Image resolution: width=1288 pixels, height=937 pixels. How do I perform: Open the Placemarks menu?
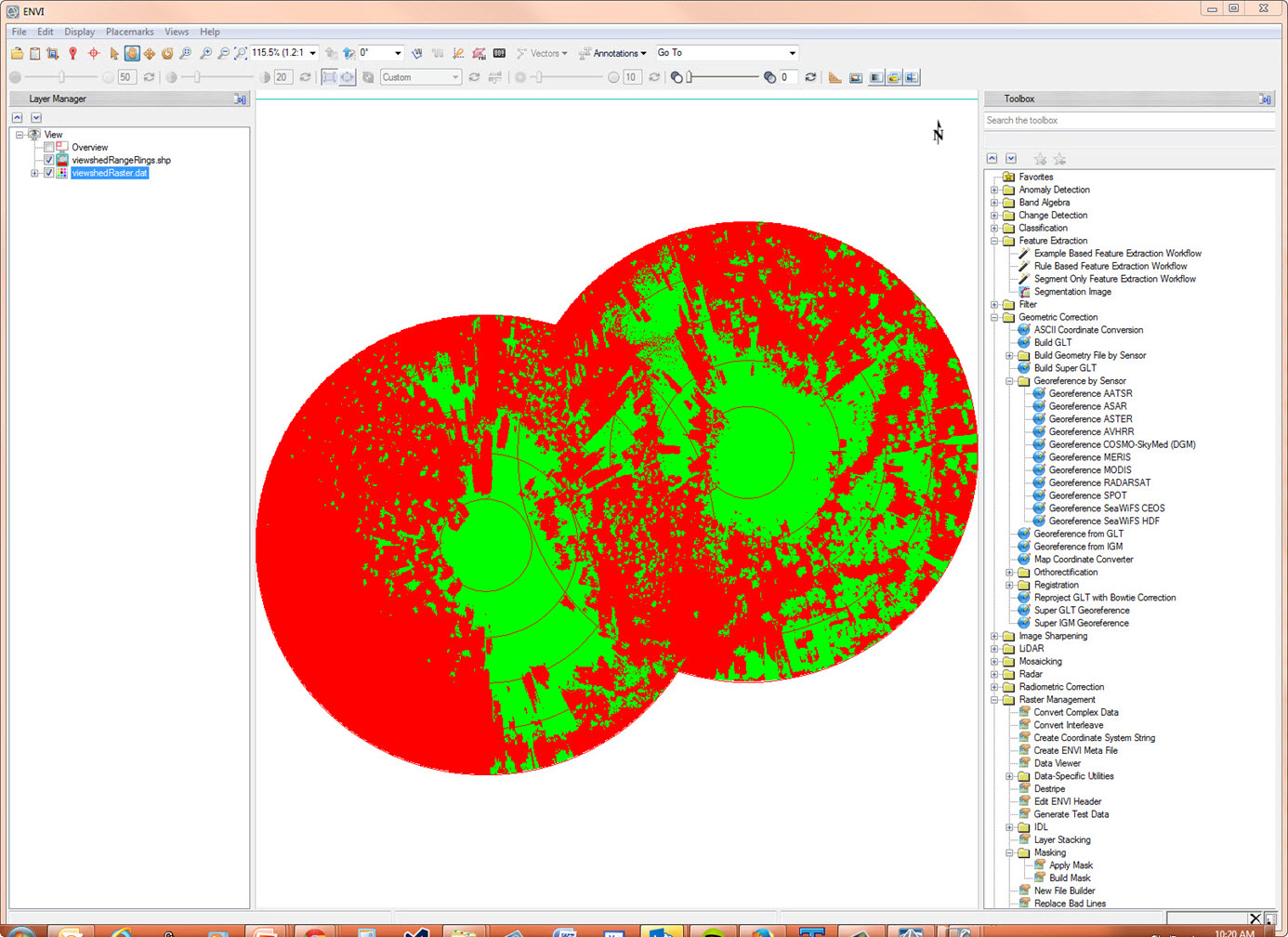coord(129,32)
